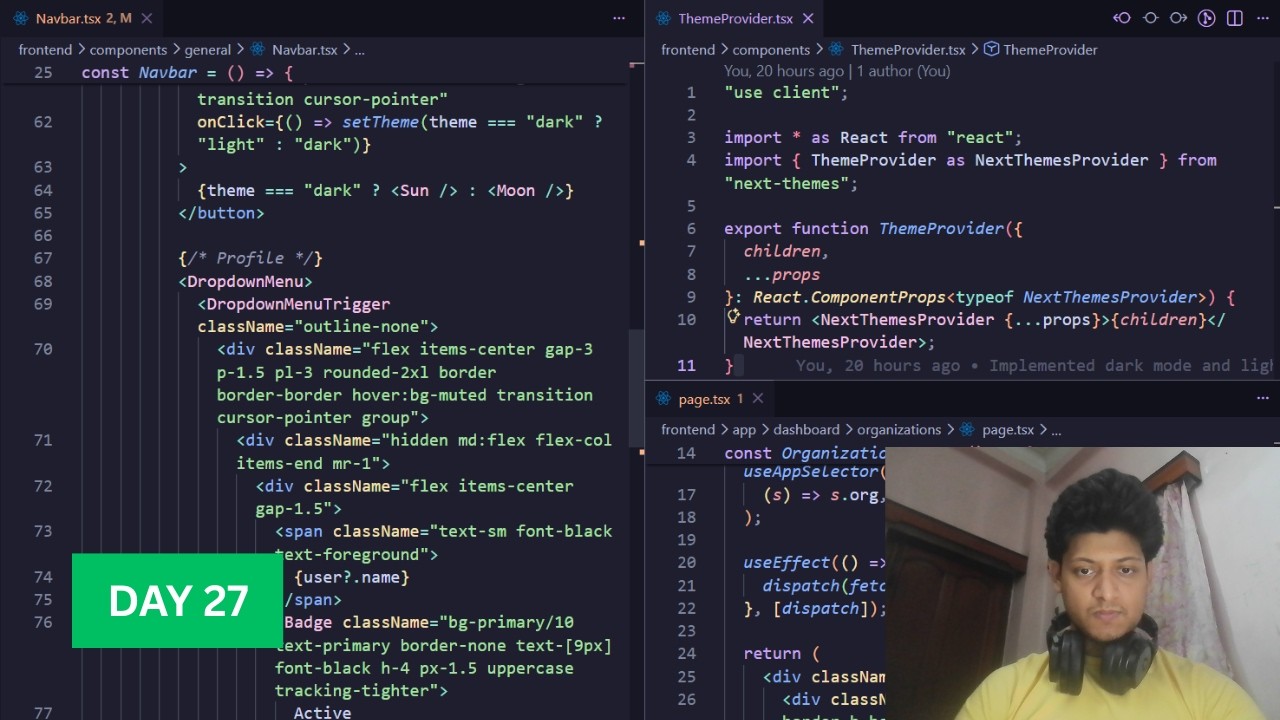
Task: Click 'useEffect' on line 20 in page.tsx
Action: click(x=786, y=562)
